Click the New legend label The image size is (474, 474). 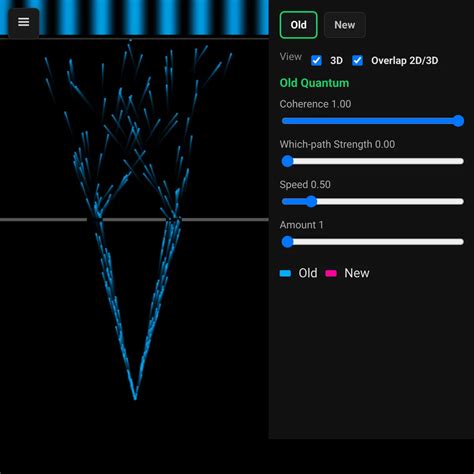tap(357, 273)
